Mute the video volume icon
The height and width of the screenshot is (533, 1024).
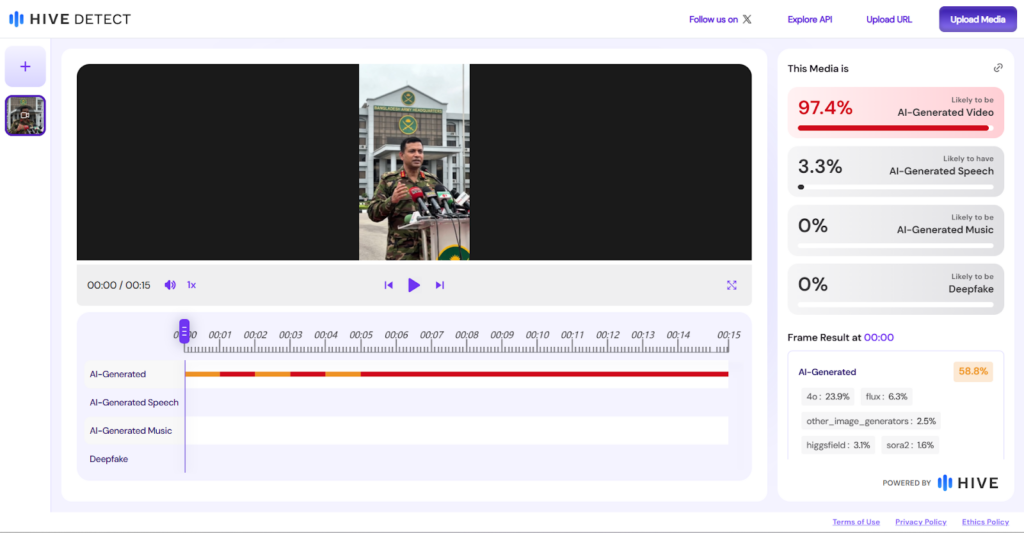[170, 285]
